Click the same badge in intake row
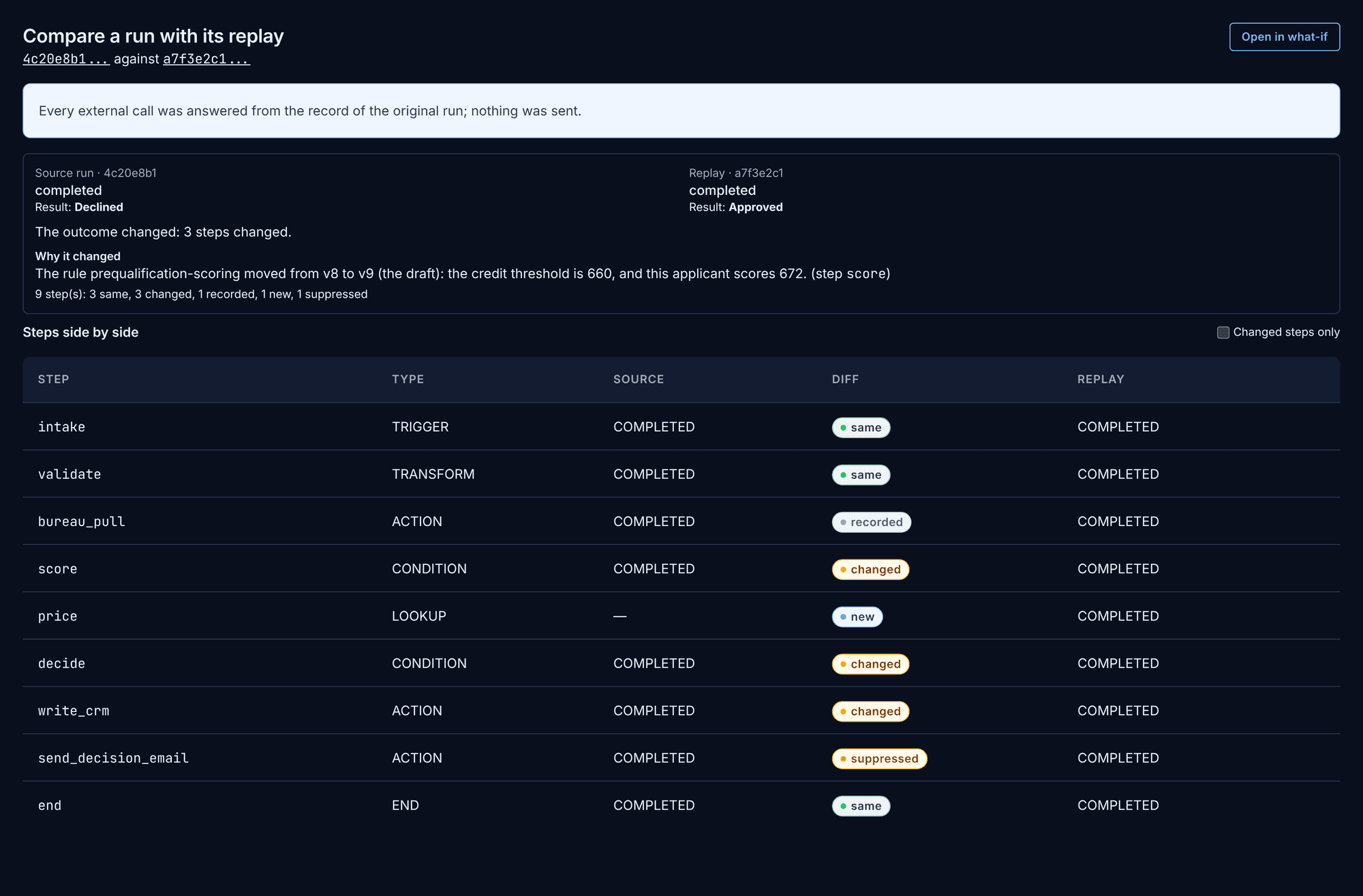The width and height of the screenshot is (1363, 896). tap(861, 427)
